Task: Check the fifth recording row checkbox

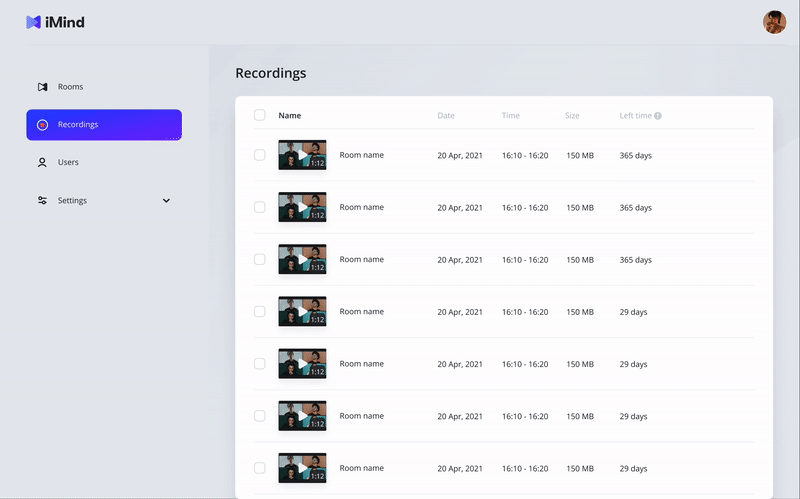Action: pos(260,364)
